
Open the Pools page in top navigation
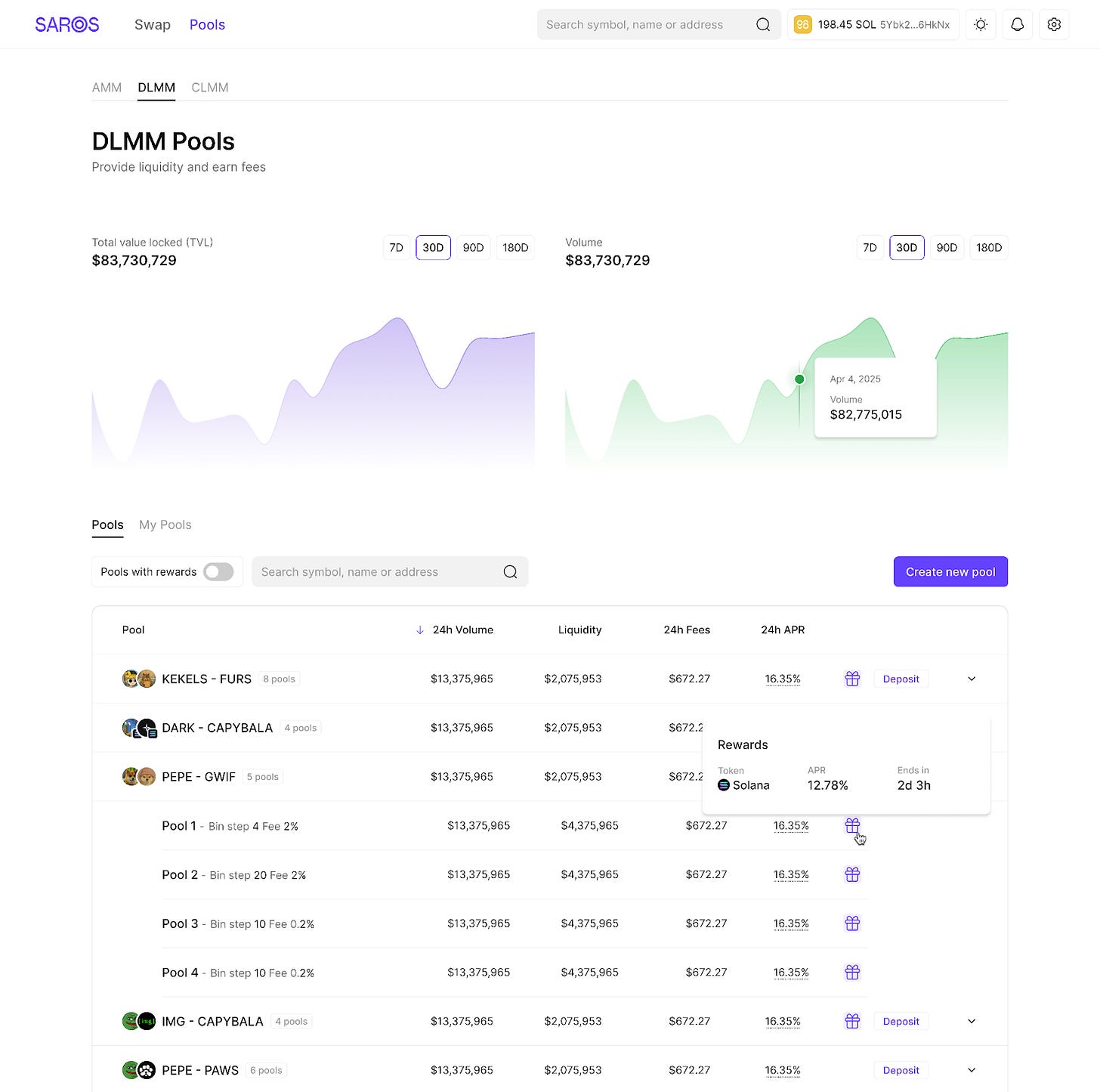207,25
